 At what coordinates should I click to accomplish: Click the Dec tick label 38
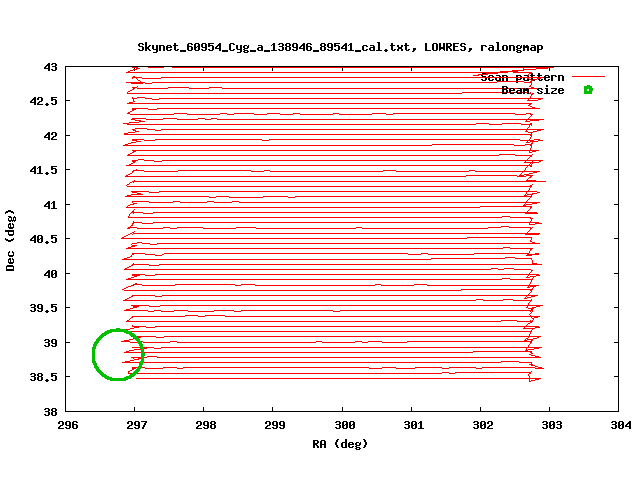click(x=51, y=412)
